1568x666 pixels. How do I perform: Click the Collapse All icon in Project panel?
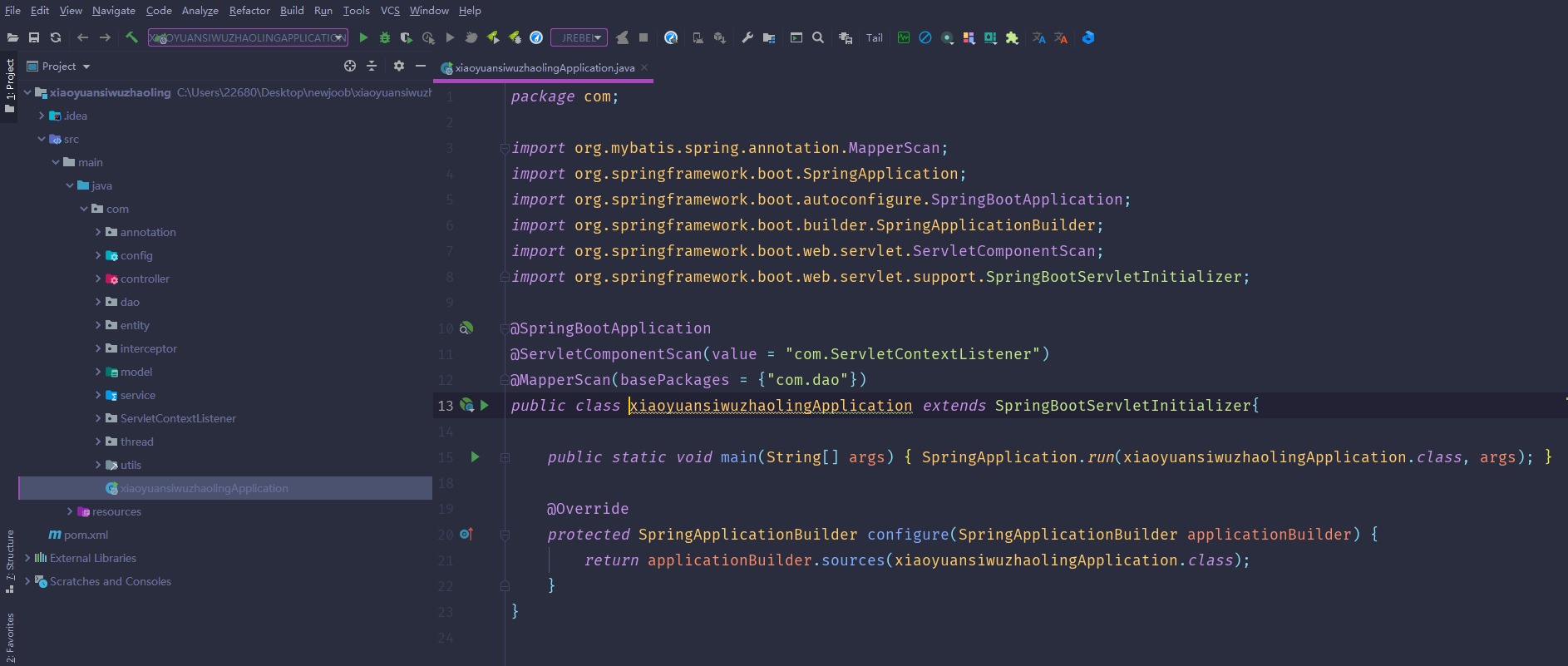pos(372,66)
